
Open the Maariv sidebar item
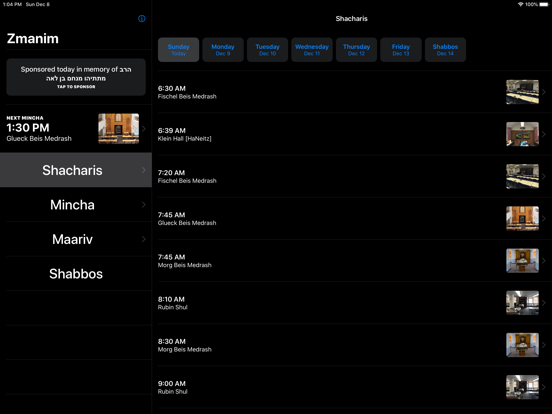coord(76,239)
